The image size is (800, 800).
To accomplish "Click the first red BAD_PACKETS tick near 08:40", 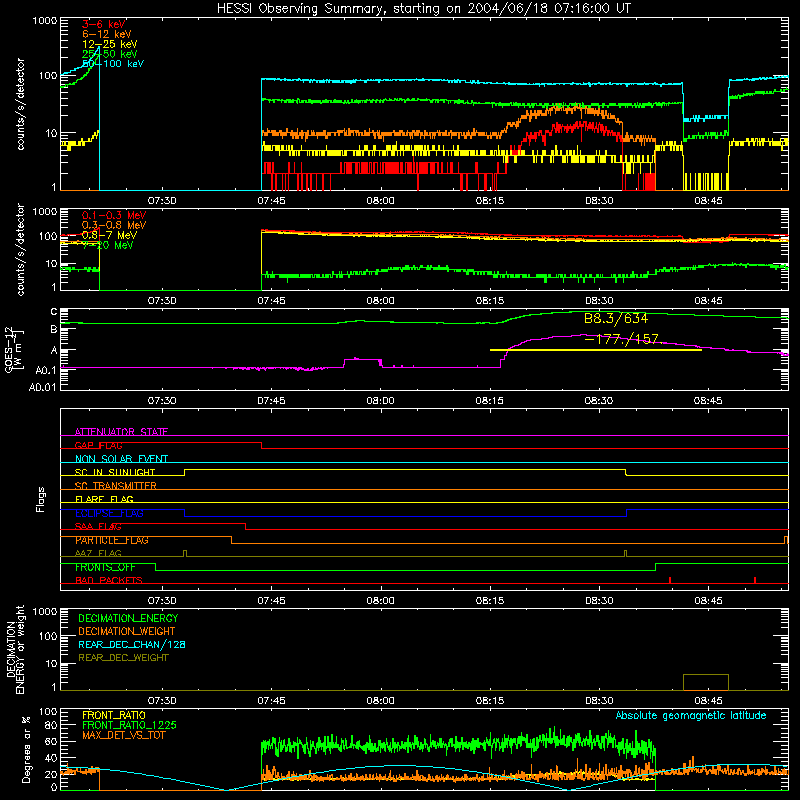I will coord(670,580).
